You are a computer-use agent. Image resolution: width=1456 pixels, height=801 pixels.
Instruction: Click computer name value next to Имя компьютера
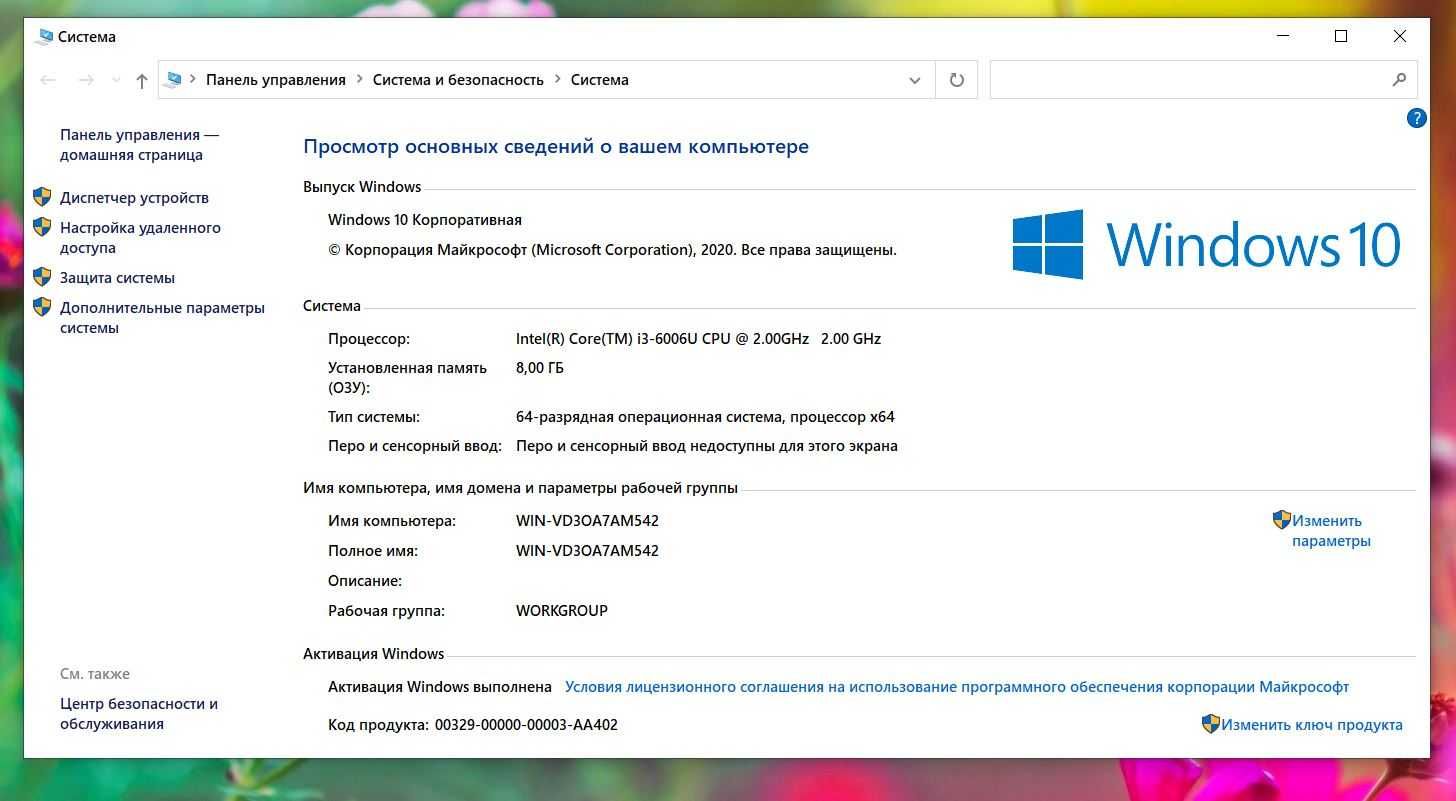(x=587, y=521)
